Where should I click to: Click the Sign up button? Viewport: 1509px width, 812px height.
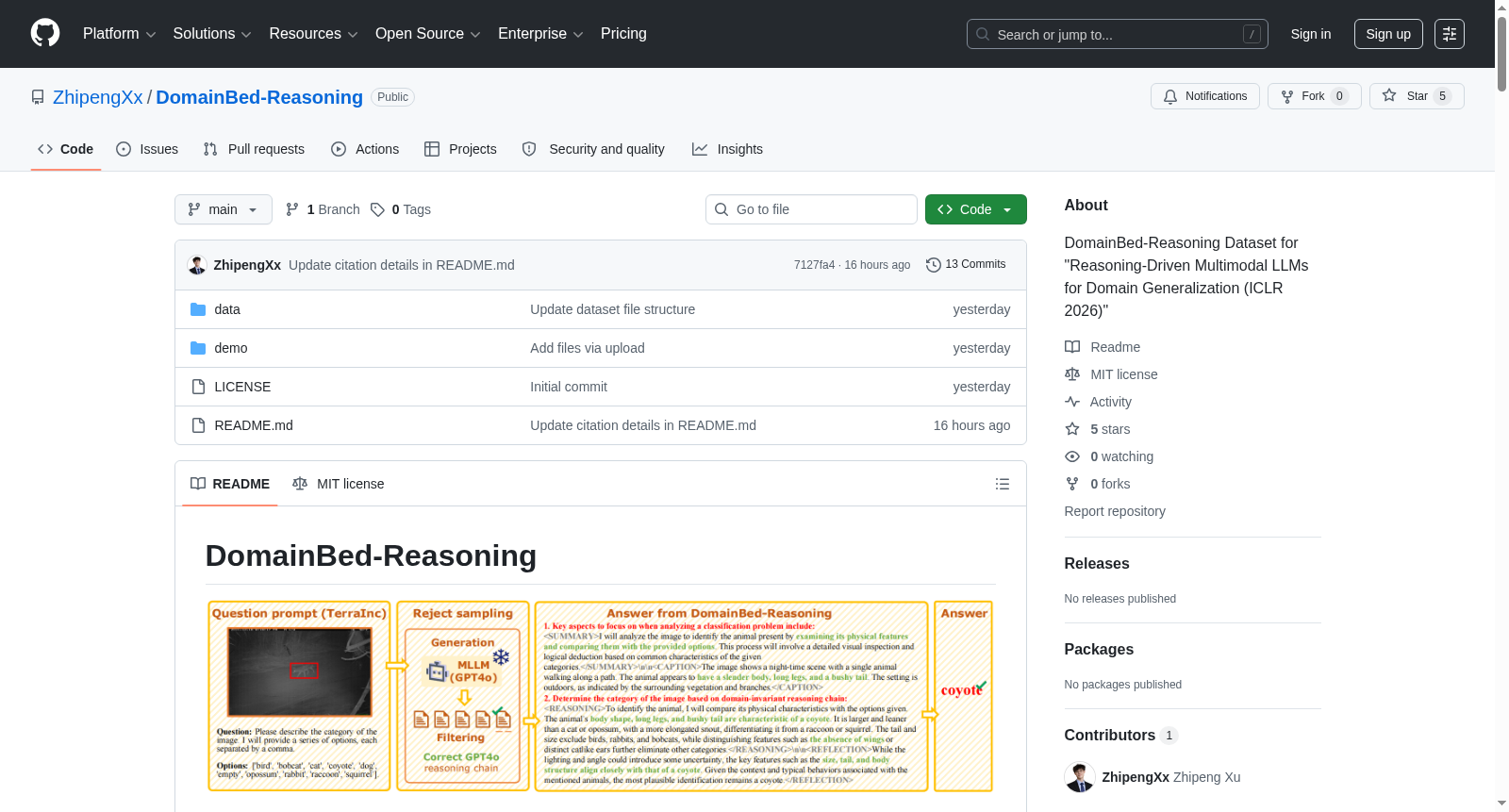point(1388,34)
